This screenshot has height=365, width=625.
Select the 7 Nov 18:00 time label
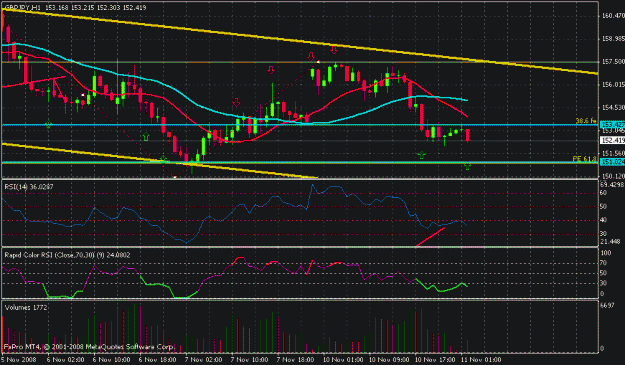point(296,359)
